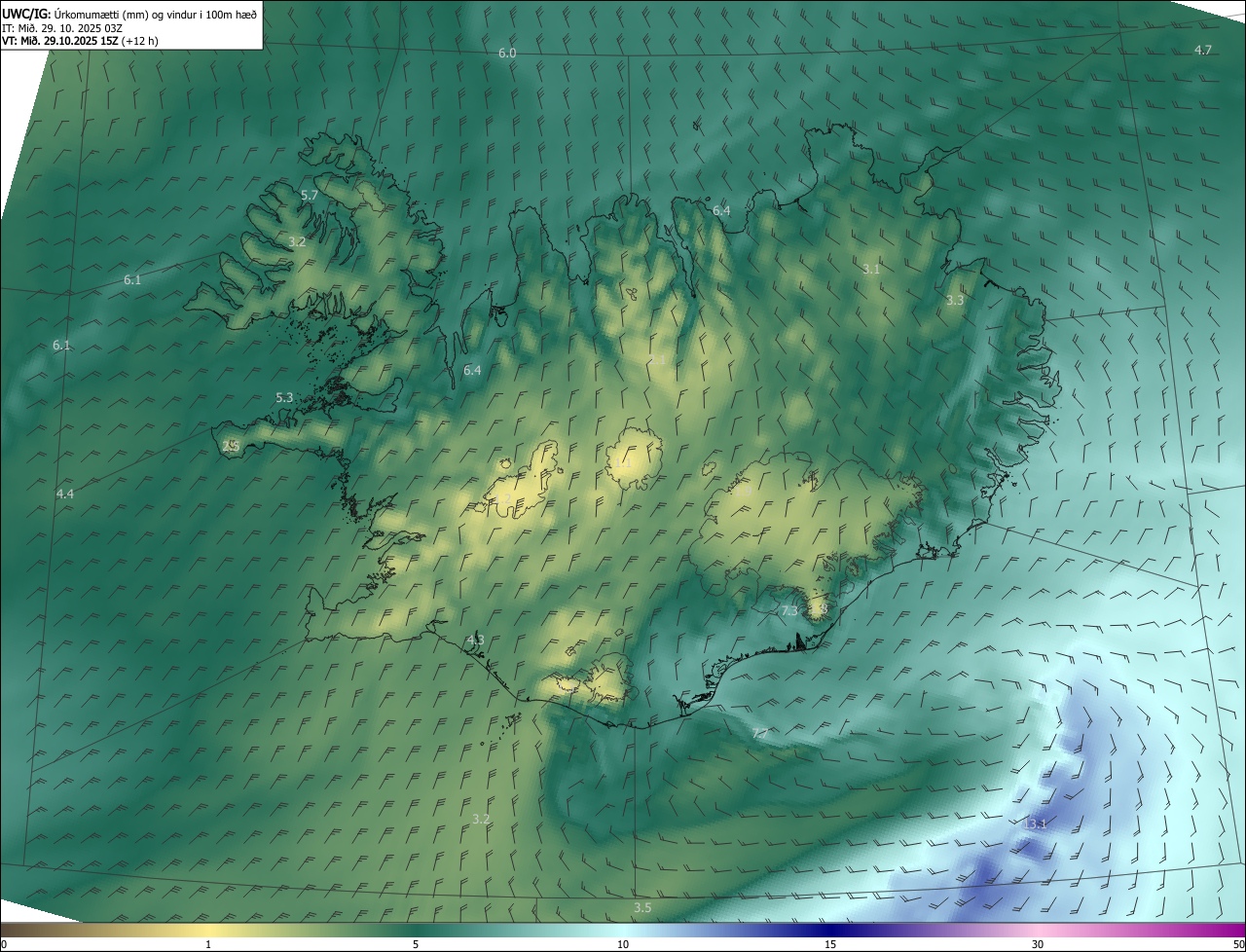The height and width of the screenshot is (952, 1246).
Task: Click the 5.7 value over the Westfjords
Action: pyautogui.click(x=310, y=196)
